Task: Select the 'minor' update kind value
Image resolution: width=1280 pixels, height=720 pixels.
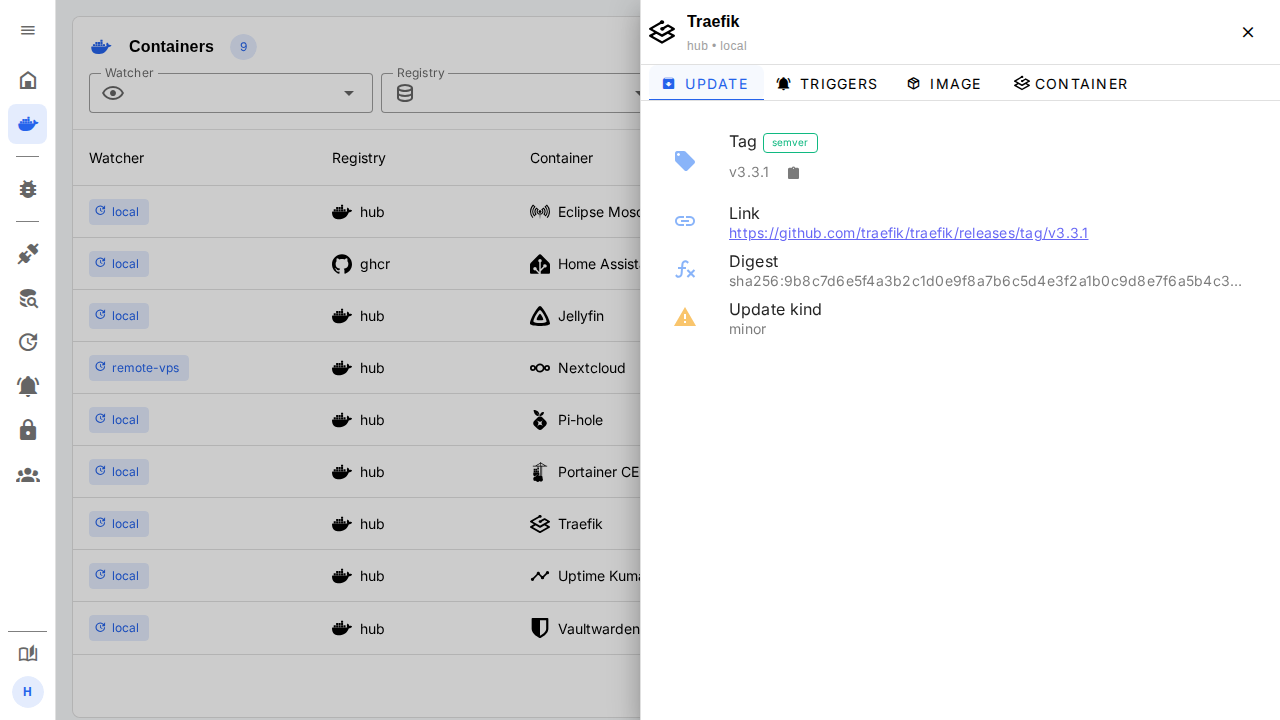Action: pyautogui.click(x=748, y=329)
